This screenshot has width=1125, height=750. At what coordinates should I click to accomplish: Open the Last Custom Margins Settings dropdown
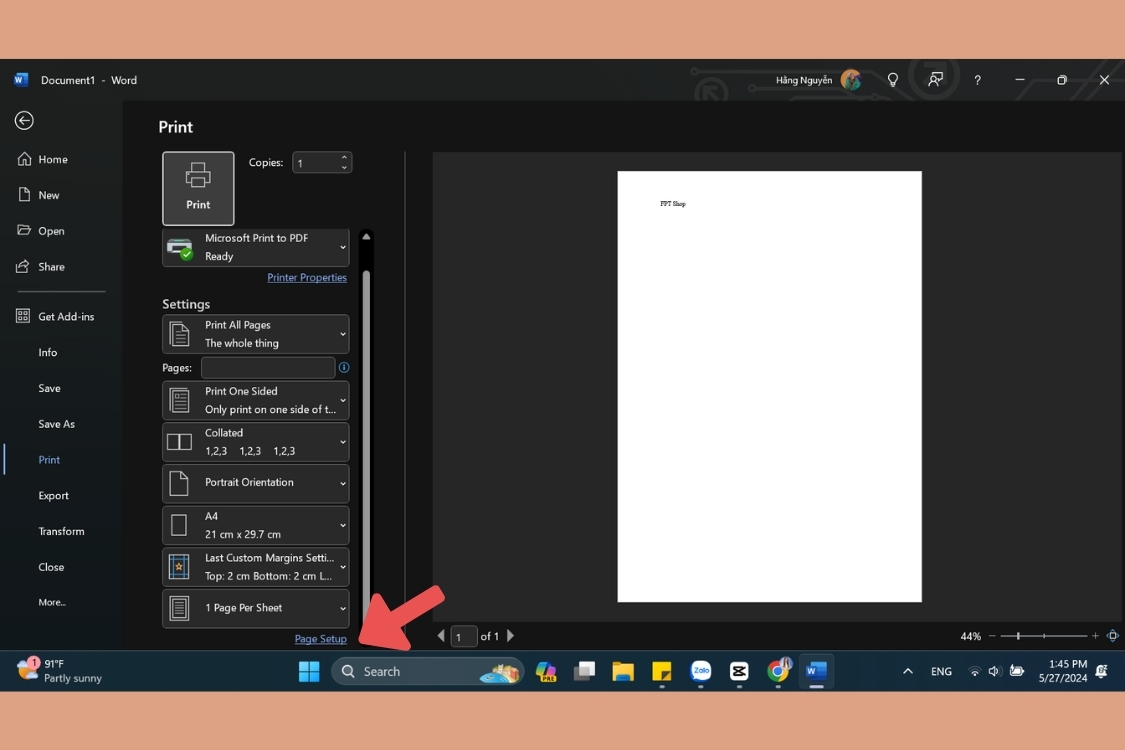coord(255,567)
